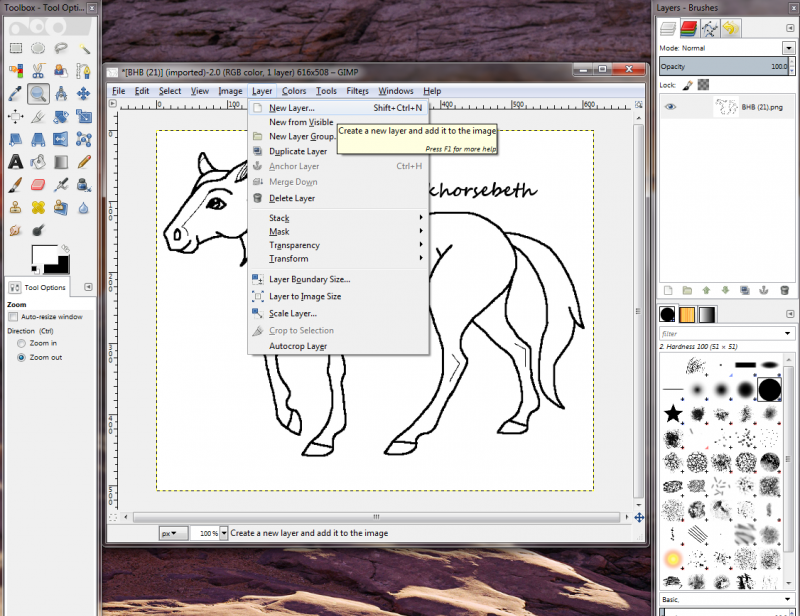Viewport: 800px width, 616px height.
Task: Click the anchor layer icon in Layers panel
Action: click(764, 290)
